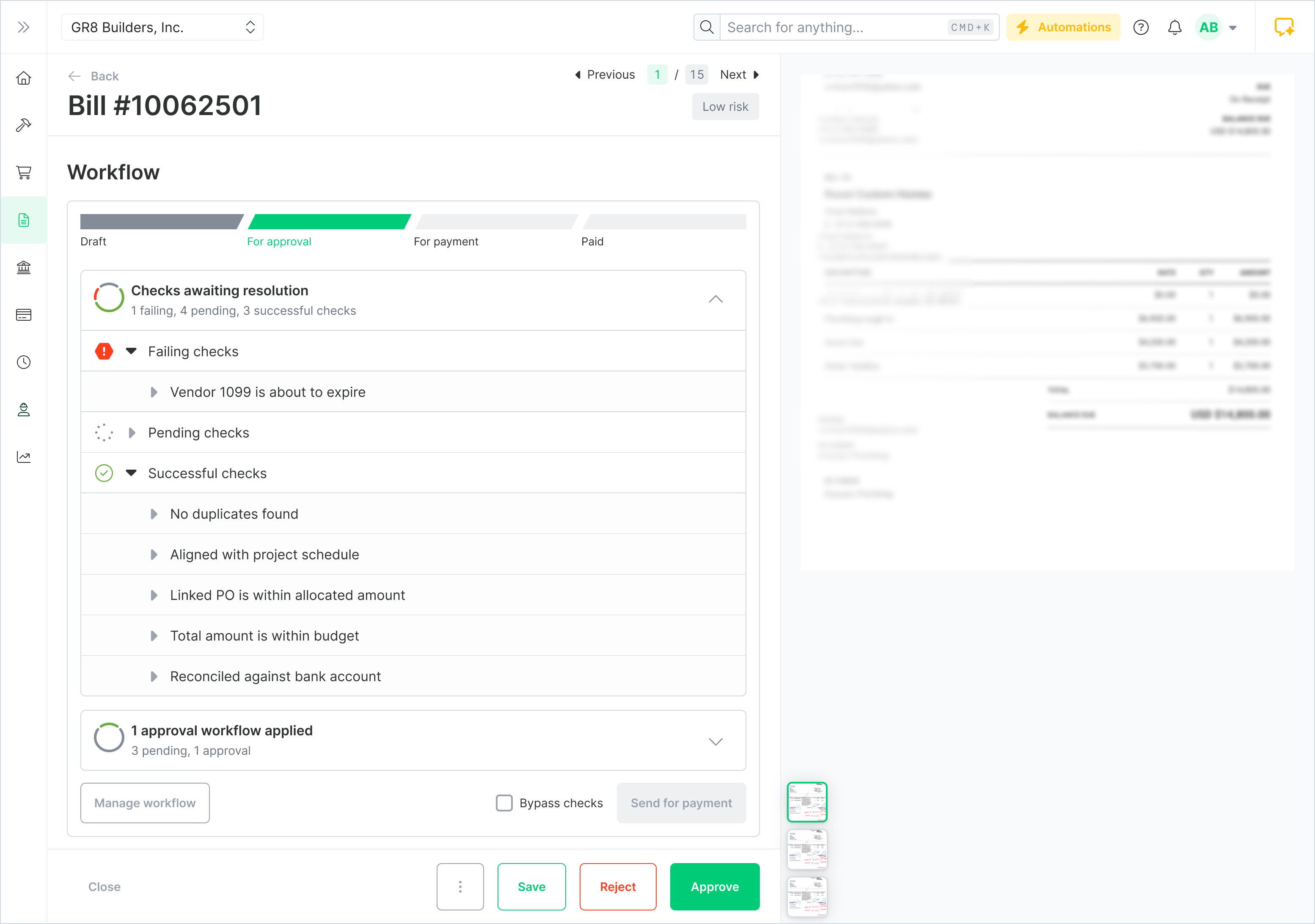The width and height of the screenshot is (1315, 924).
Task: Click the Approve button
Action: coord(714,887)
